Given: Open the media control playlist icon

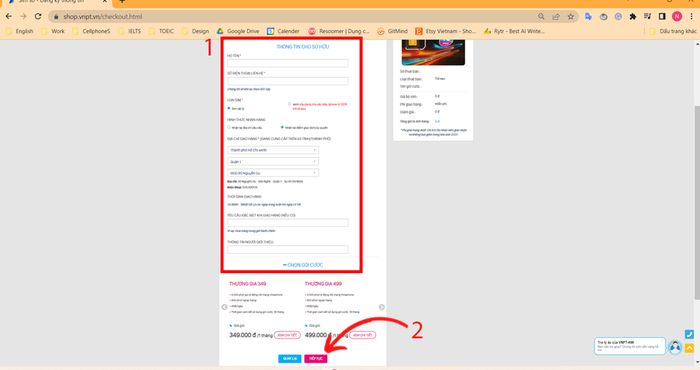Looking at the screenshot, I should (x=647, y=17).
